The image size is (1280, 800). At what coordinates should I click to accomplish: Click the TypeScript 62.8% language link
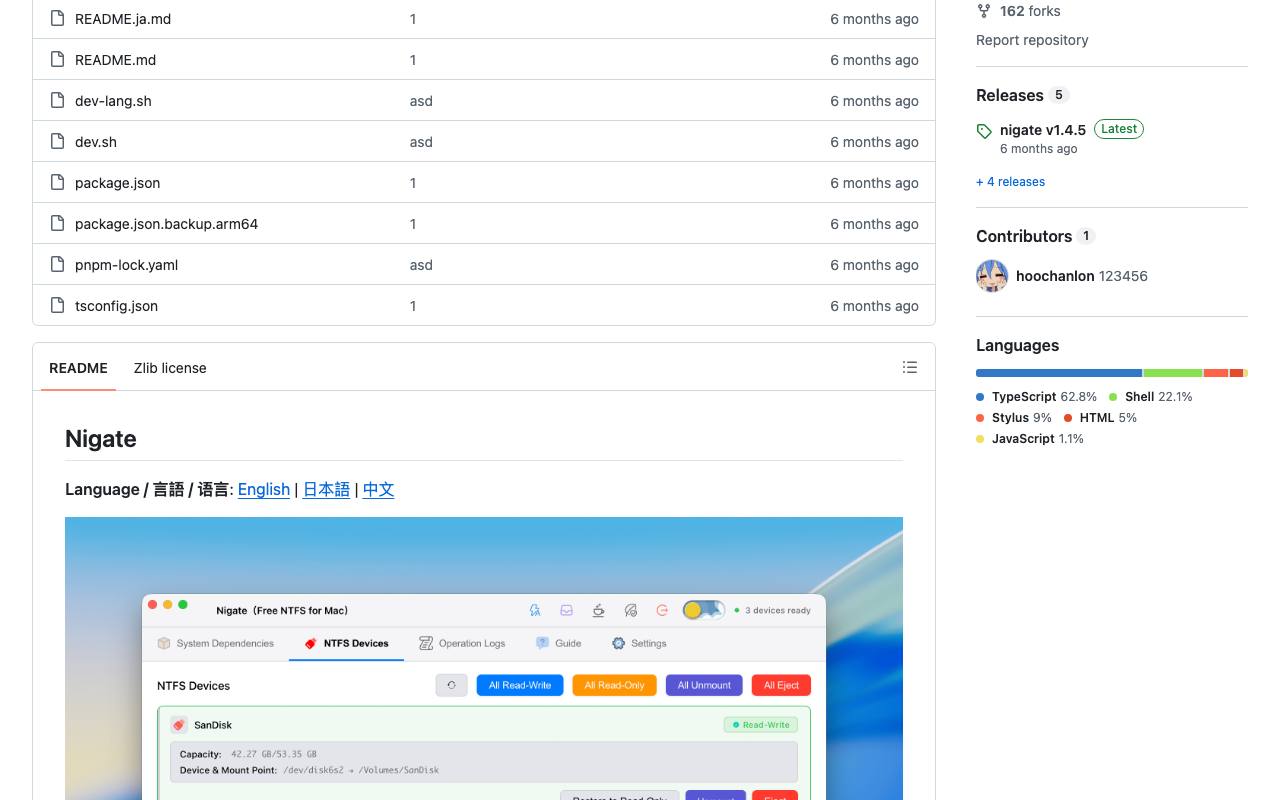click(x=1036, y=397)
